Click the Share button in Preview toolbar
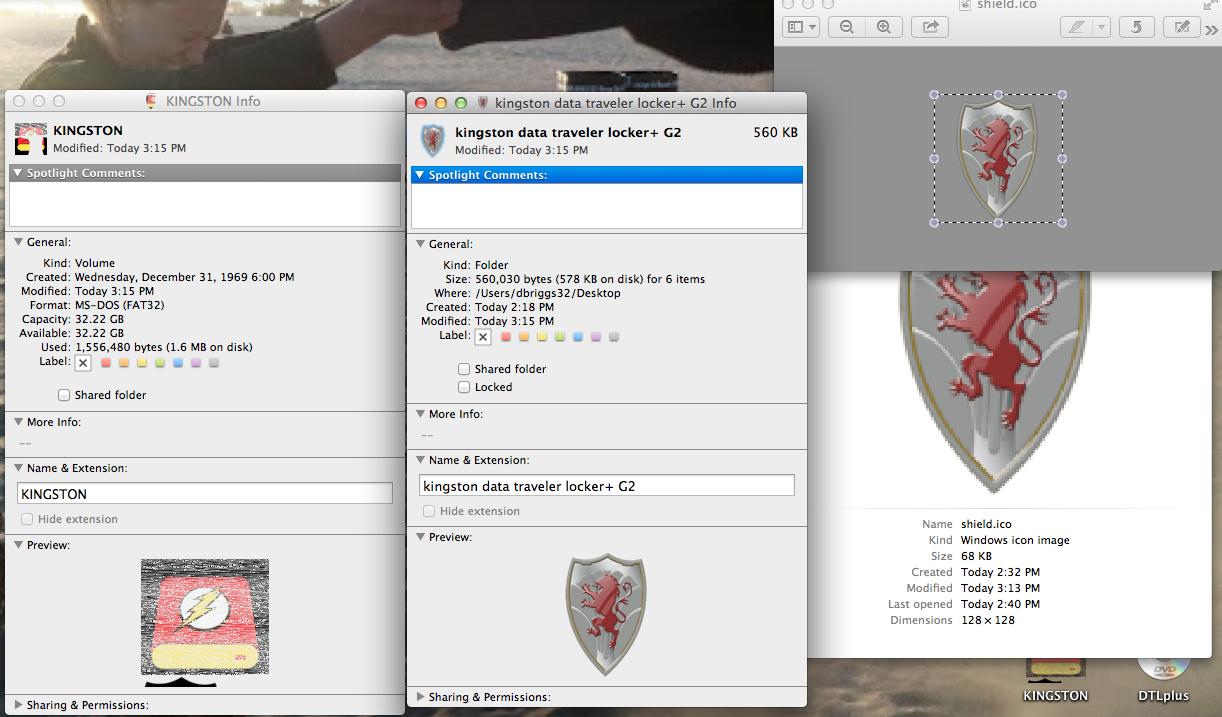The width and height of the screenshot is (1222, 717). (x=930, y=27)
